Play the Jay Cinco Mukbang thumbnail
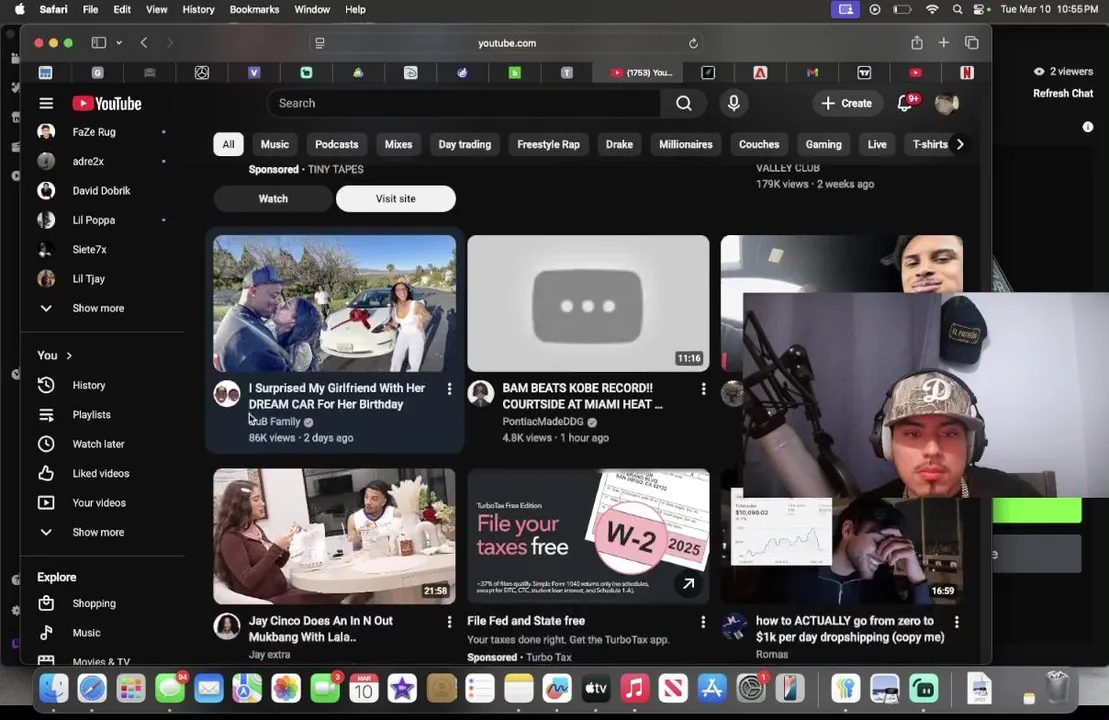The height and width of the screenshot is (720, 1109). 335,536
